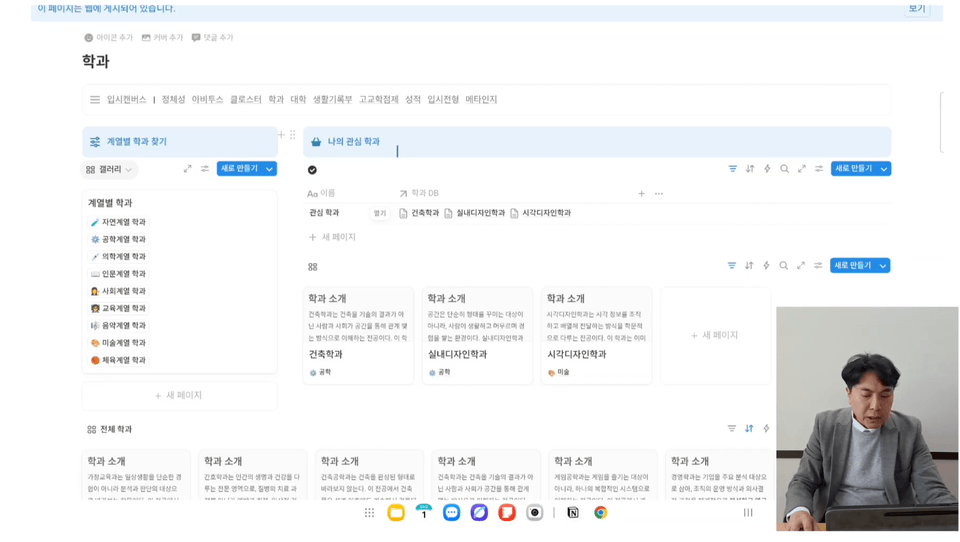This screenshot has width=960, height=542.
Task: Add 새 페이지 below 계열별 학과 gallery card
Action: tap(179, 396)
